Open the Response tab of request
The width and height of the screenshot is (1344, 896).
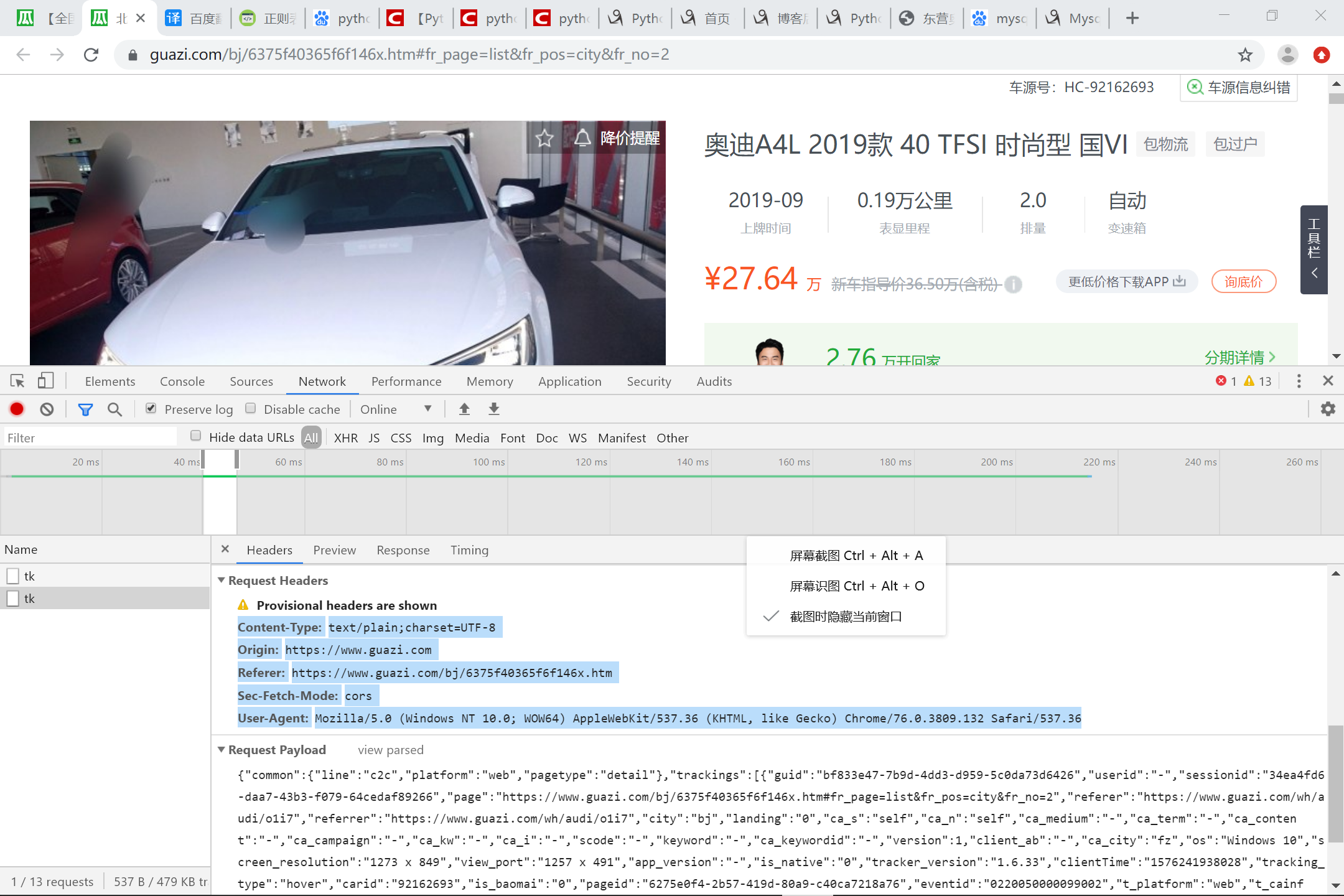(x=403, y=550)
